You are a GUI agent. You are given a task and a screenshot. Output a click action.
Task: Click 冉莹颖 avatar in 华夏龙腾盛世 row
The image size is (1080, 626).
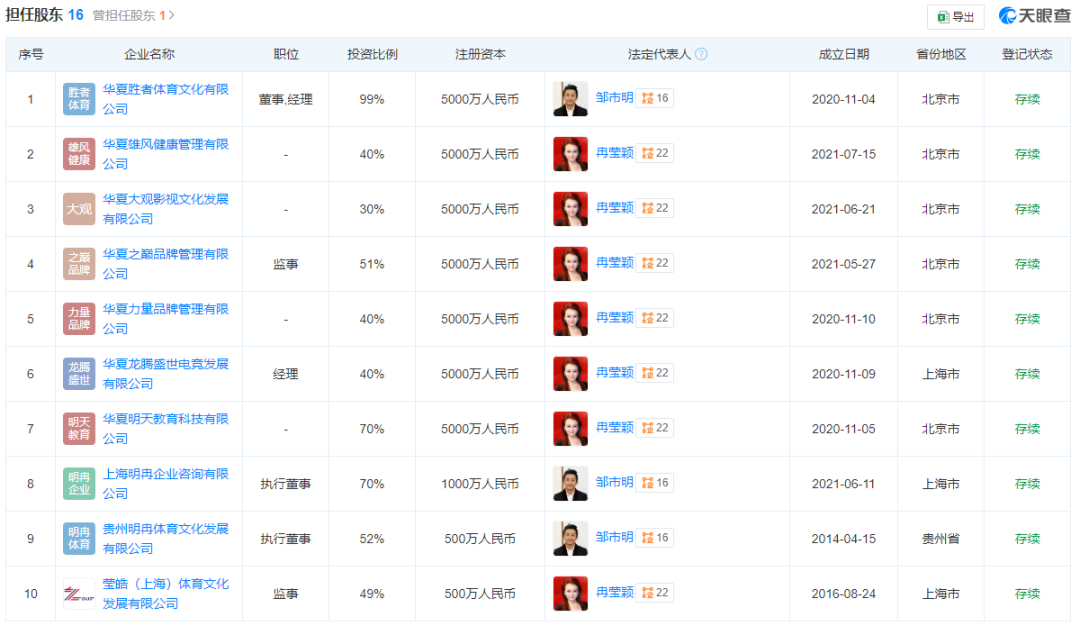[570, 374]
